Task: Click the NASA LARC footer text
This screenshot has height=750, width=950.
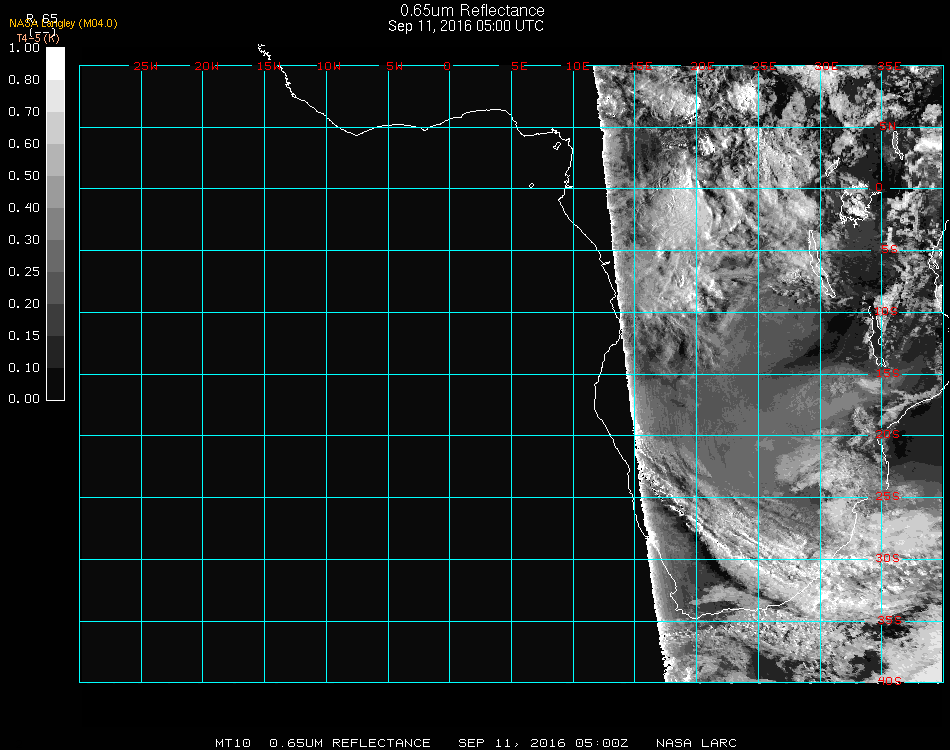Action: pos(696,743)
